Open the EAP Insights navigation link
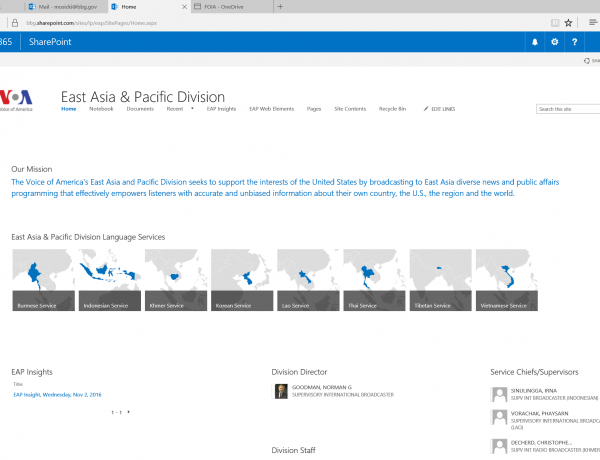Screen dimensions: 600x460 click(222, 109)
